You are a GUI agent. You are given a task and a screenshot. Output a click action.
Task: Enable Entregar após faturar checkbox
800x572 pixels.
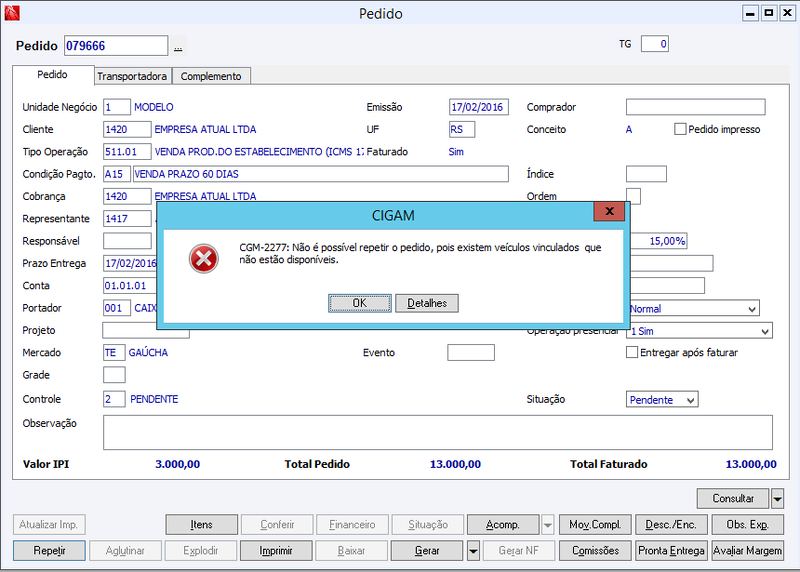click(632, 352)
